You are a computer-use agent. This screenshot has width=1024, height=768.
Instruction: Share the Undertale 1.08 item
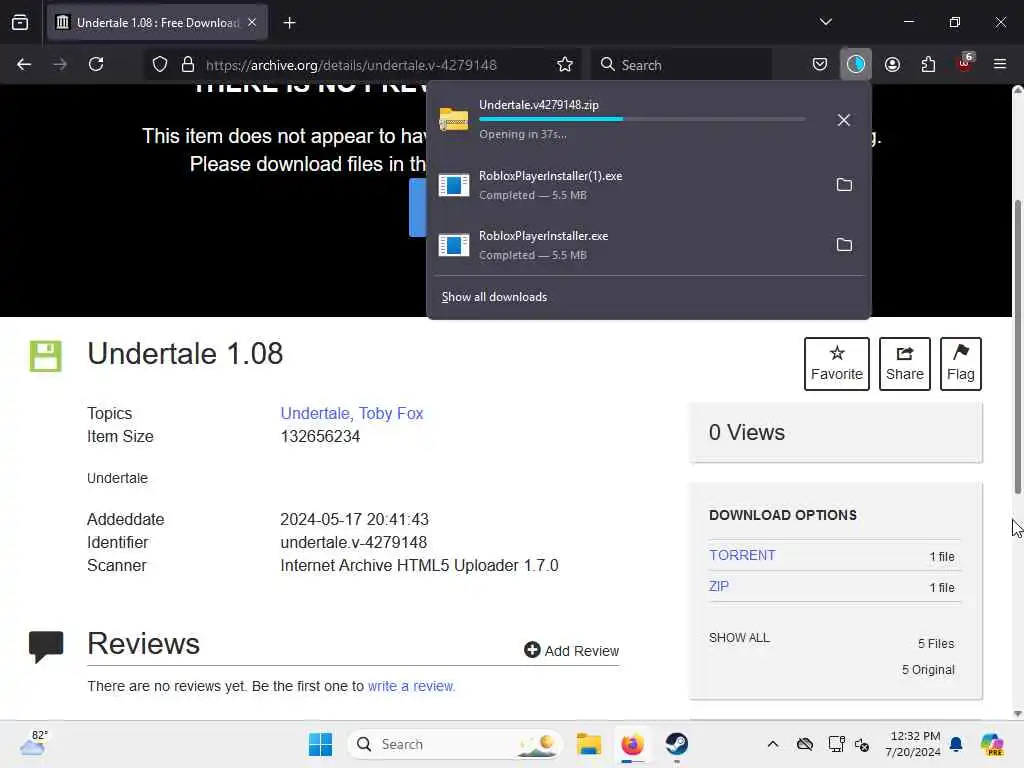pos(904,364)
